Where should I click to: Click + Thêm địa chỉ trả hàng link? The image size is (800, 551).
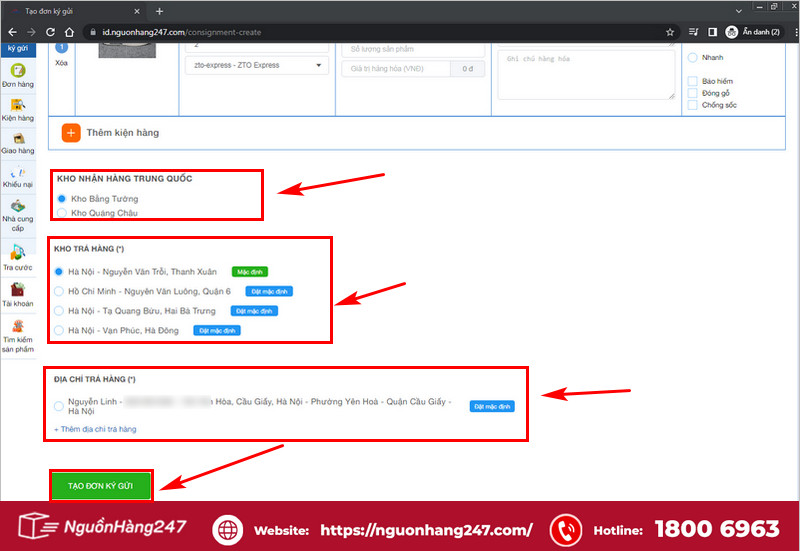pos(95,429)
